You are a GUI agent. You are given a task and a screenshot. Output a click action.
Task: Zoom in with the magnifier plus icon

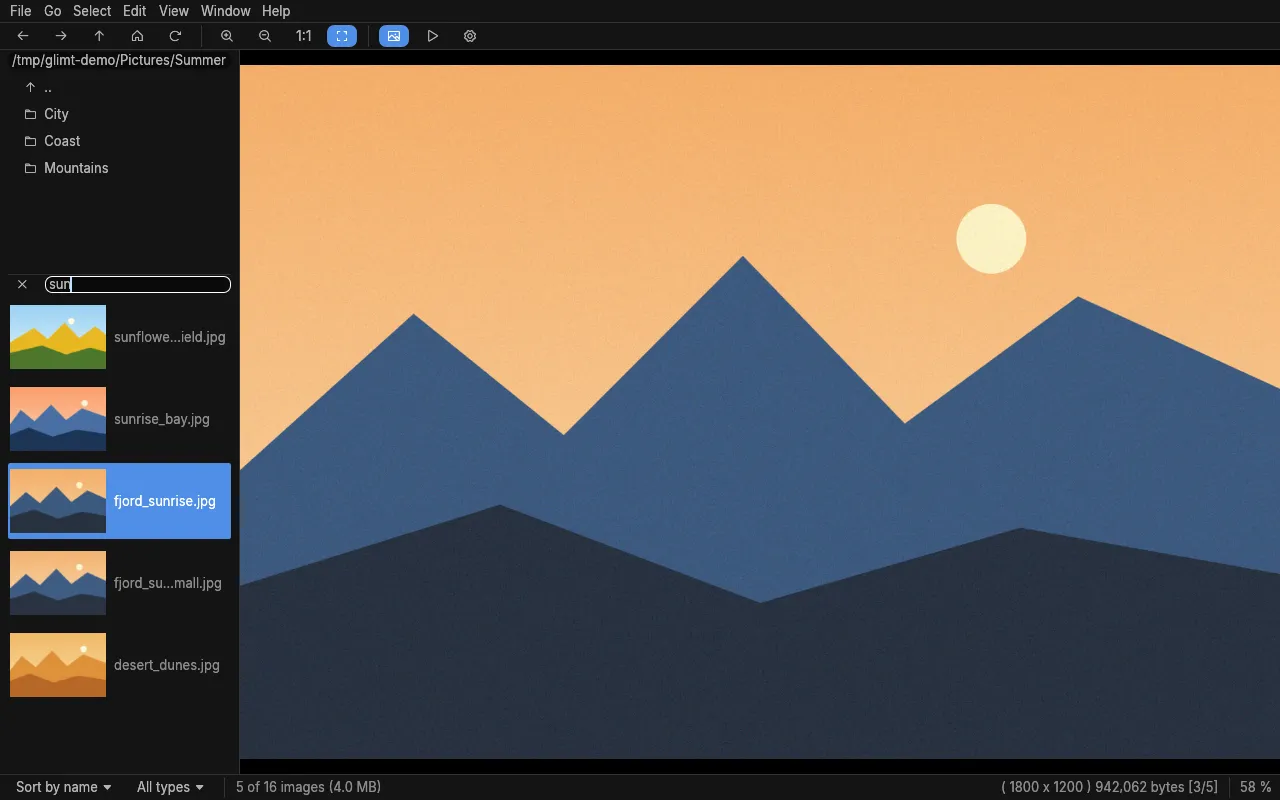[x=227, y=36]
